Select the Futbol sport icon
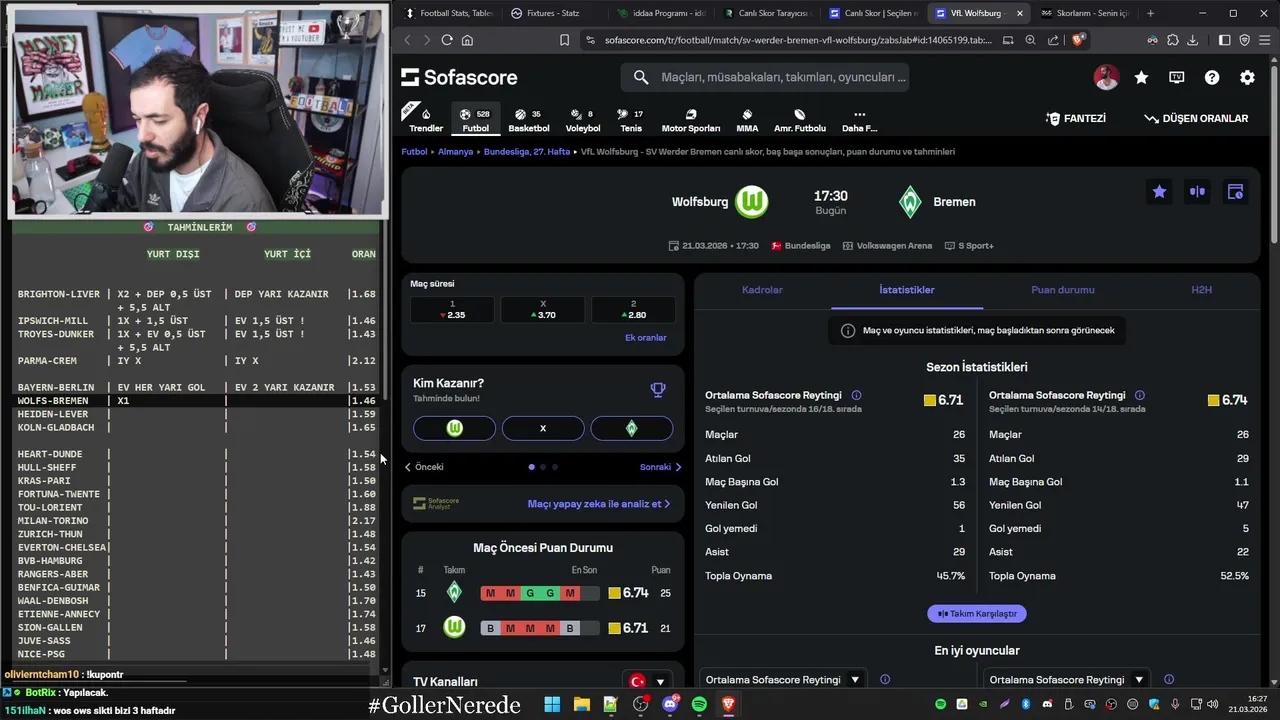 [476, 119]
